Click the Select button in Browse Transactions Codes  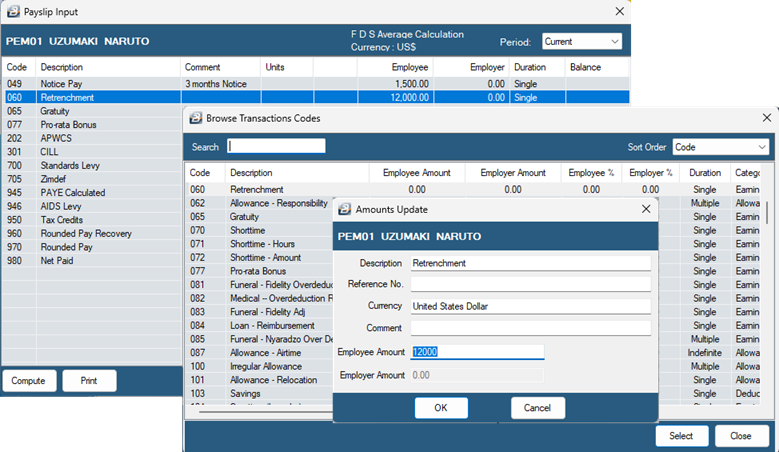681,436
